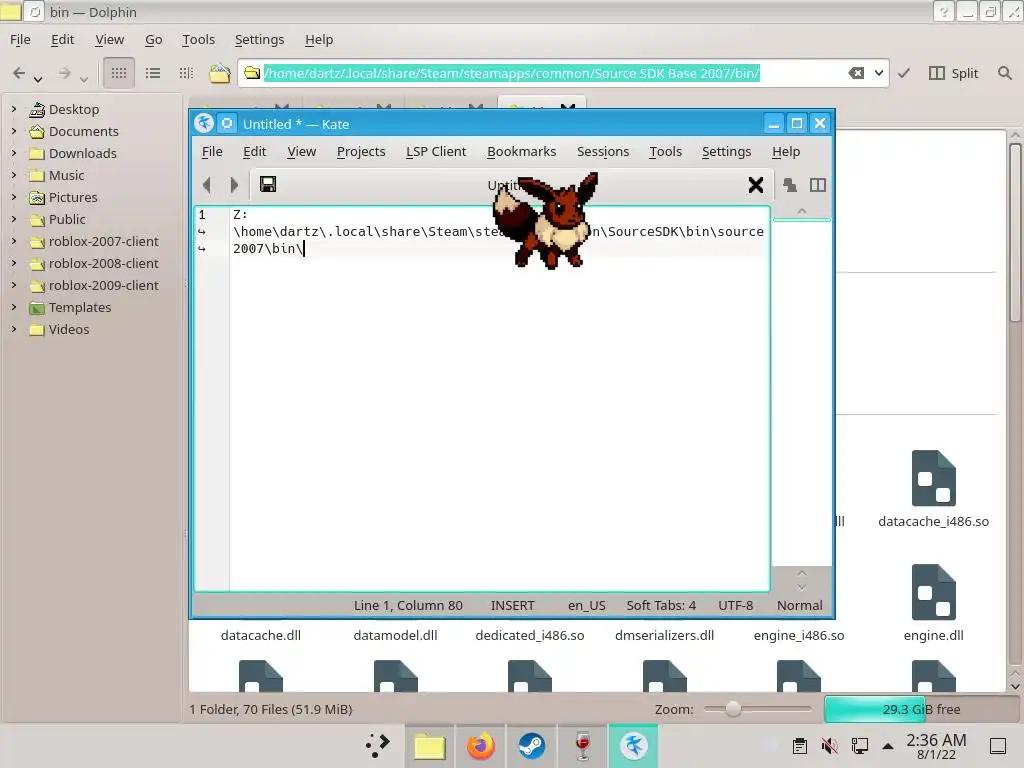1024x768 pixels.
Task: Expand the Downloads folder tree node
Action: click(14, 153)
